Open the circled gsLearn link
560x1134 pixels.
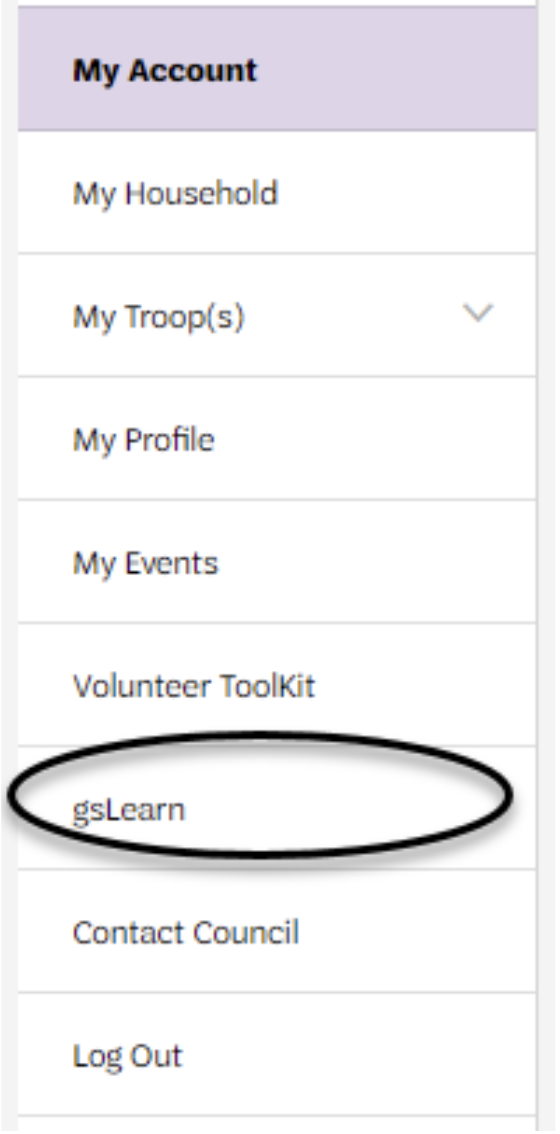(x=128, y=810)
